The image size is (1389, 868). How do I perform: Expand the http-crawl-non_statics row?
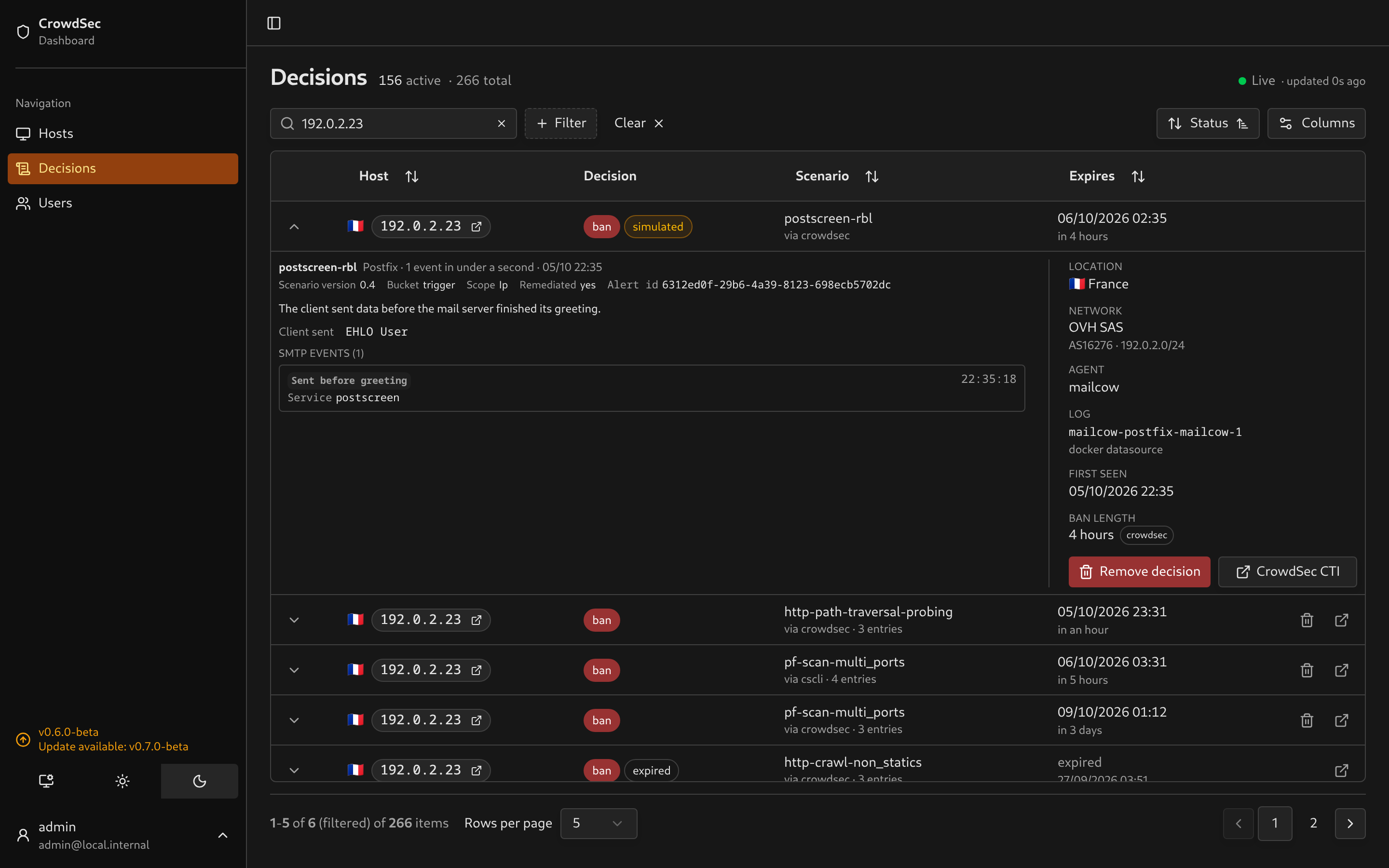294,770
